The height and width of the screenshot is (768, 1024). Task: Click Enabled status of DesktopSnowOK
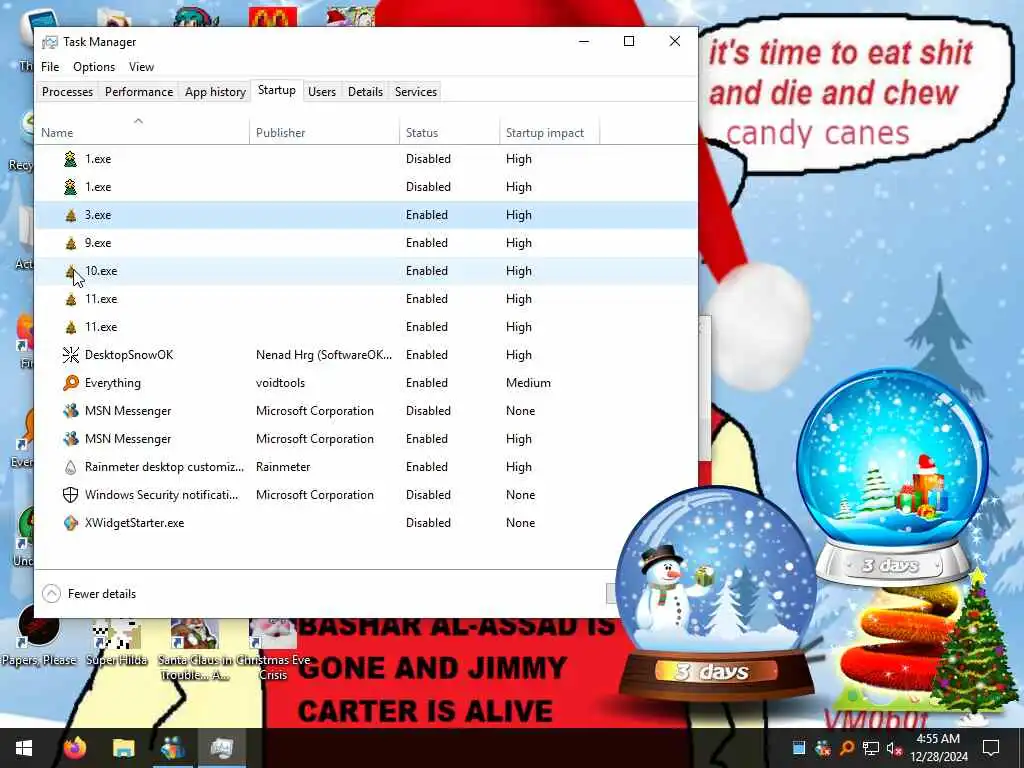point(426,355)
